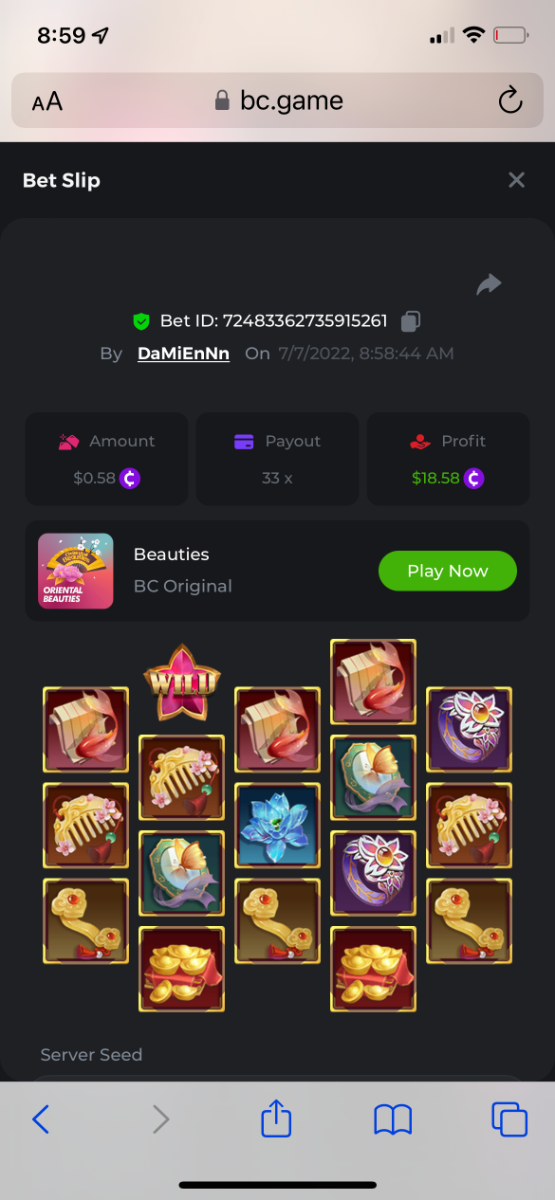Image resolution: width=555 pixels, height=1200 pixels.
Task: Copy the Bet ID to clipboard
Action: 410,321
